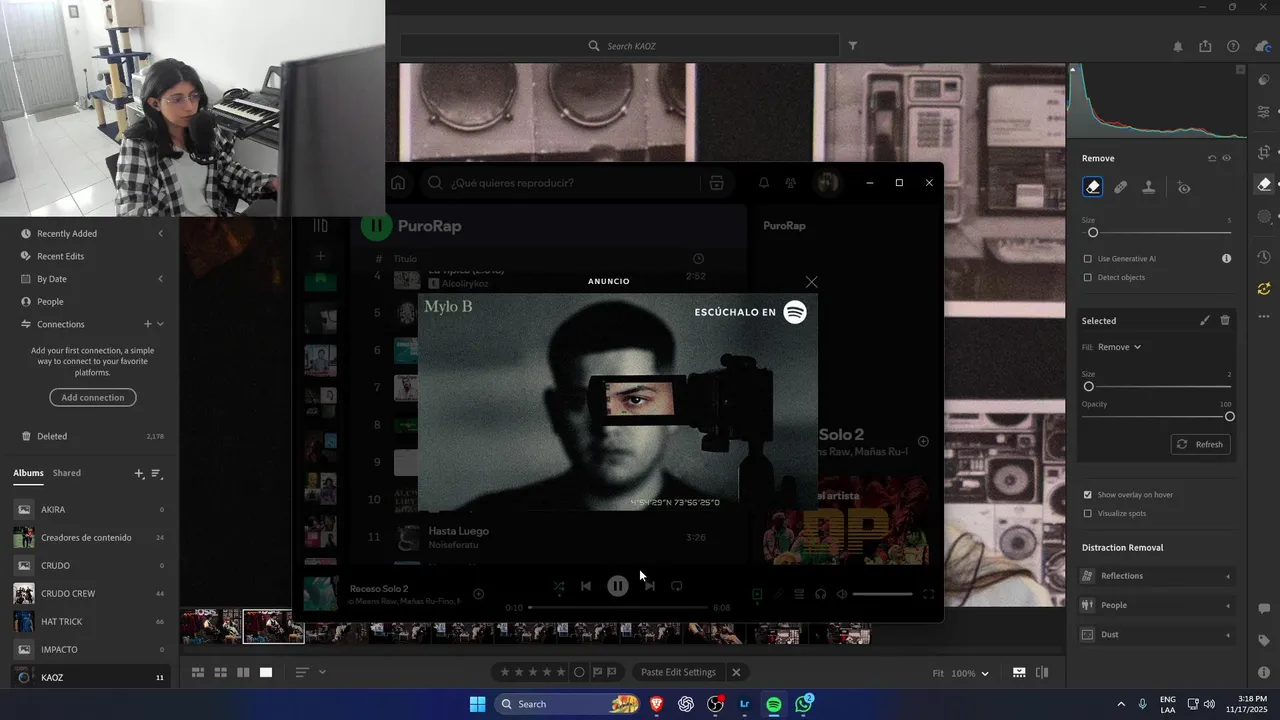Select the Clone stamp tool
The height and width of the screenshot is (720, 1280).
click(1149, 187)
